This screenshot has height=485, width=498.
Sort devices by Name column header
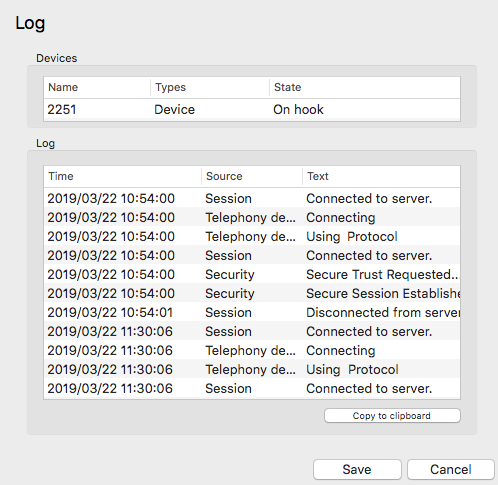(97, 87)
